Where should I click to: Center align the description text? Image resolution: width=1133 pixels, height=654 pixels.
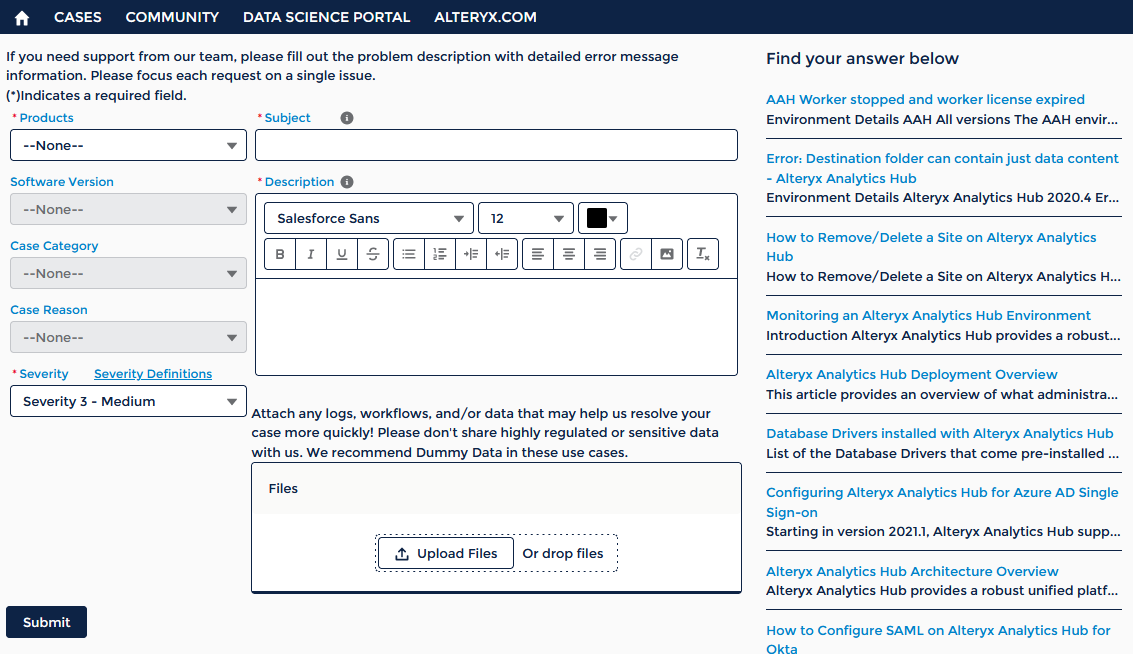(x=569, y=254)
